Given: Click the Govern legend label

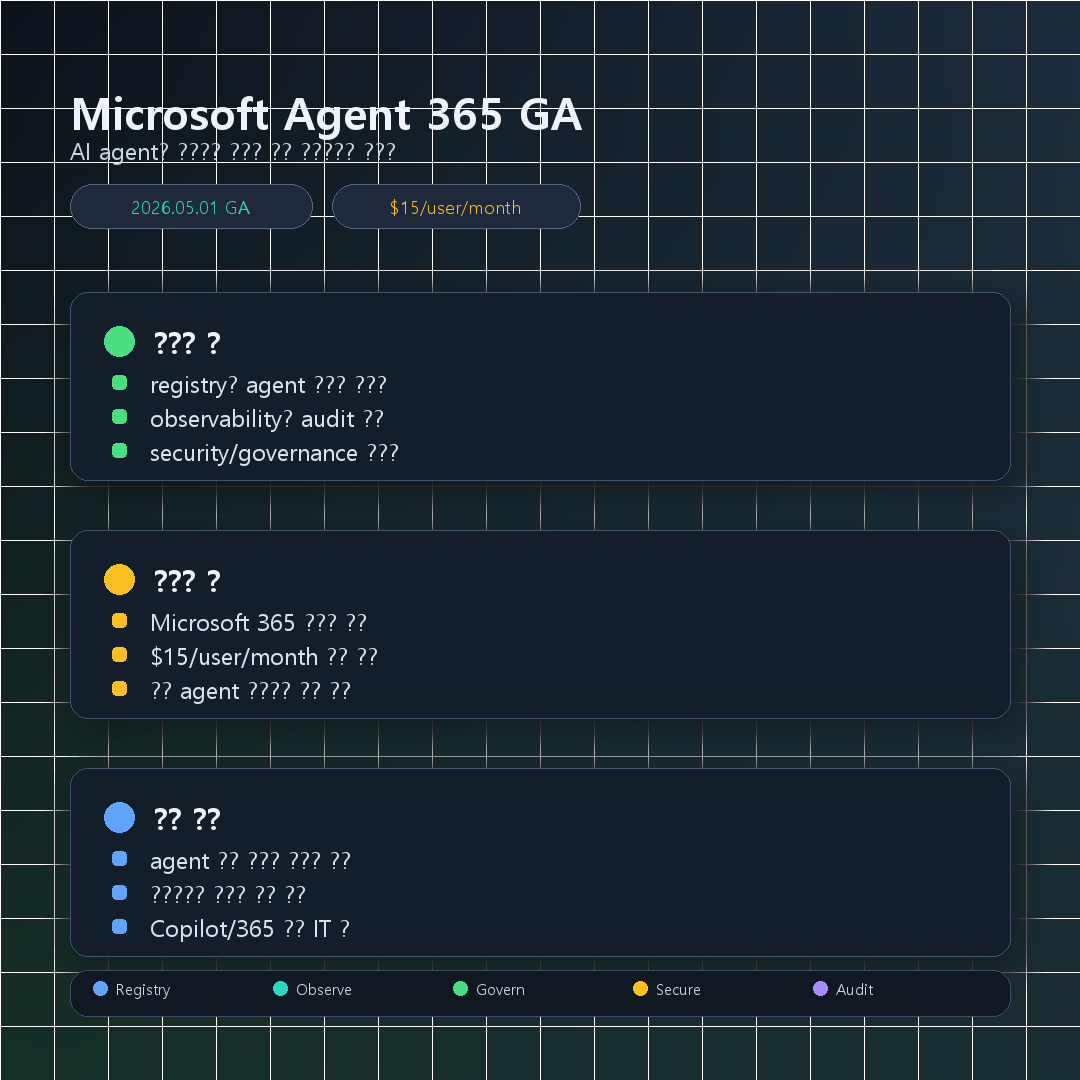Looking at the screenshot, I should coord(500,990).
